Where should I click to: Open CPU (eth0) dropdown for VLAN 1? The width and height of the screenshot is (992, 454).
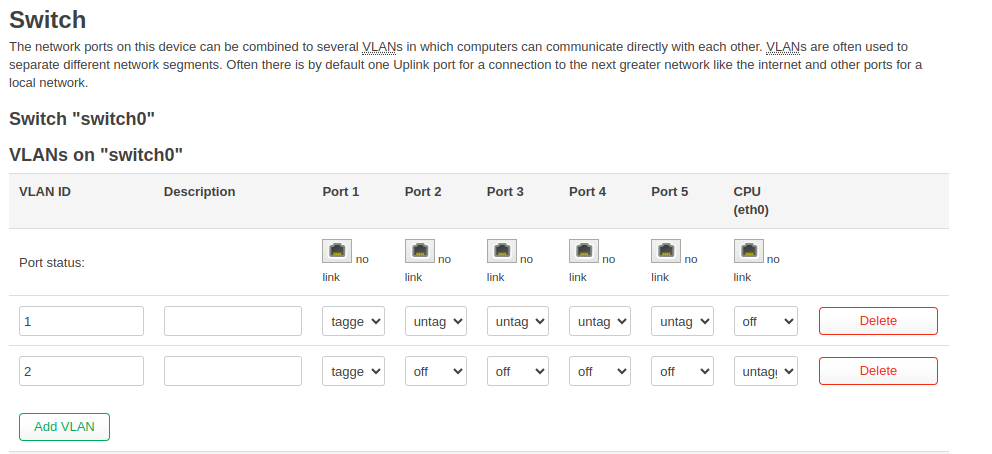click(766, 321)
